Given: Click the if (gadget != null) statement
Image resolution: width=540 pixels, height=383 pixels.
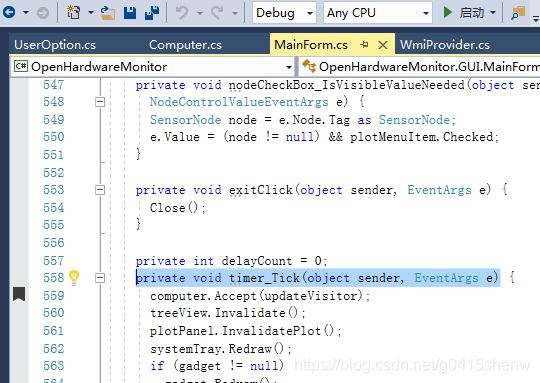Looking at the screenshot, I should pyautogui.click(x=217, y=366).
